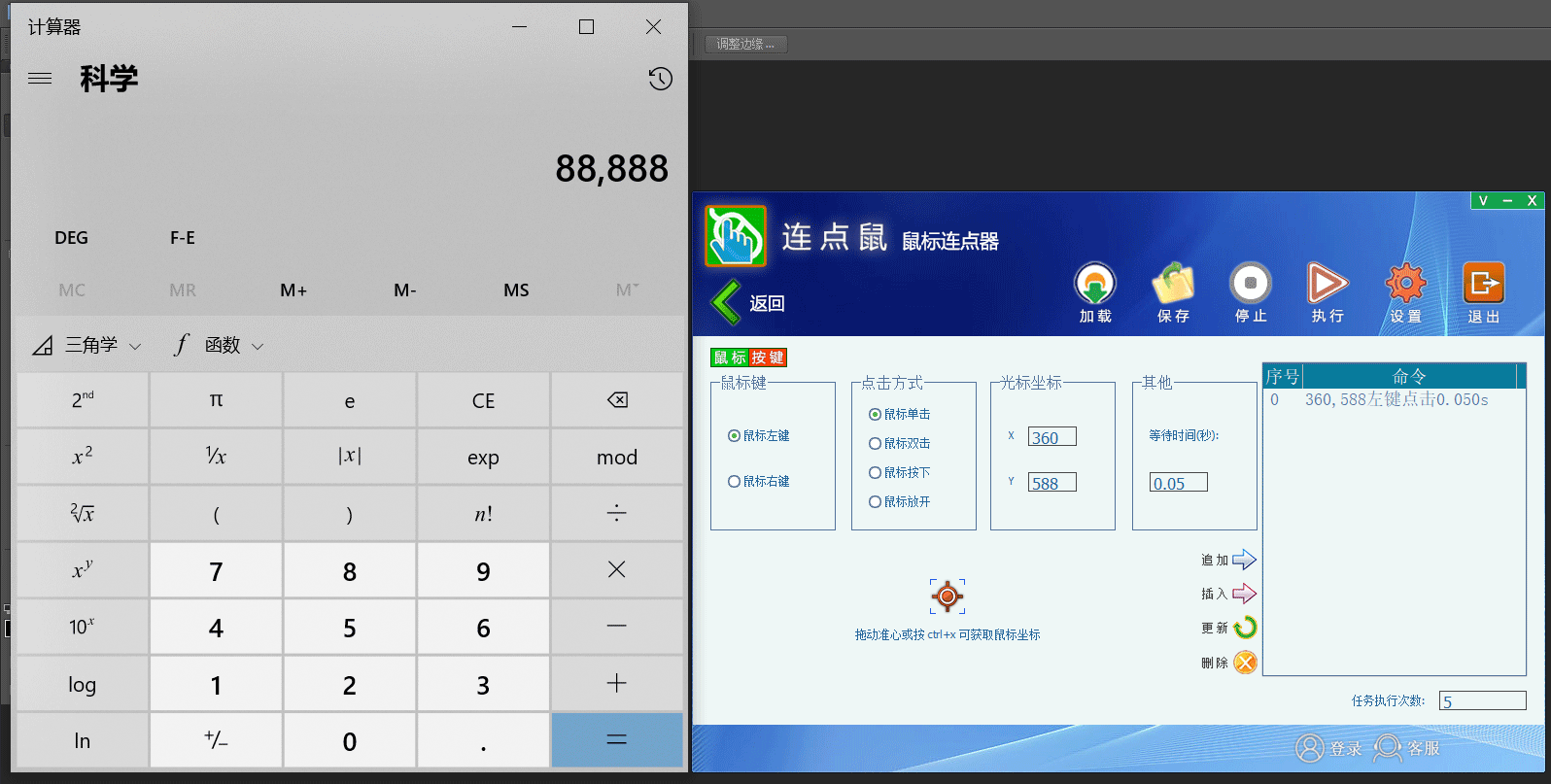Click the multiply operator key
This screenshot has width=1551, height=784.
617,570
